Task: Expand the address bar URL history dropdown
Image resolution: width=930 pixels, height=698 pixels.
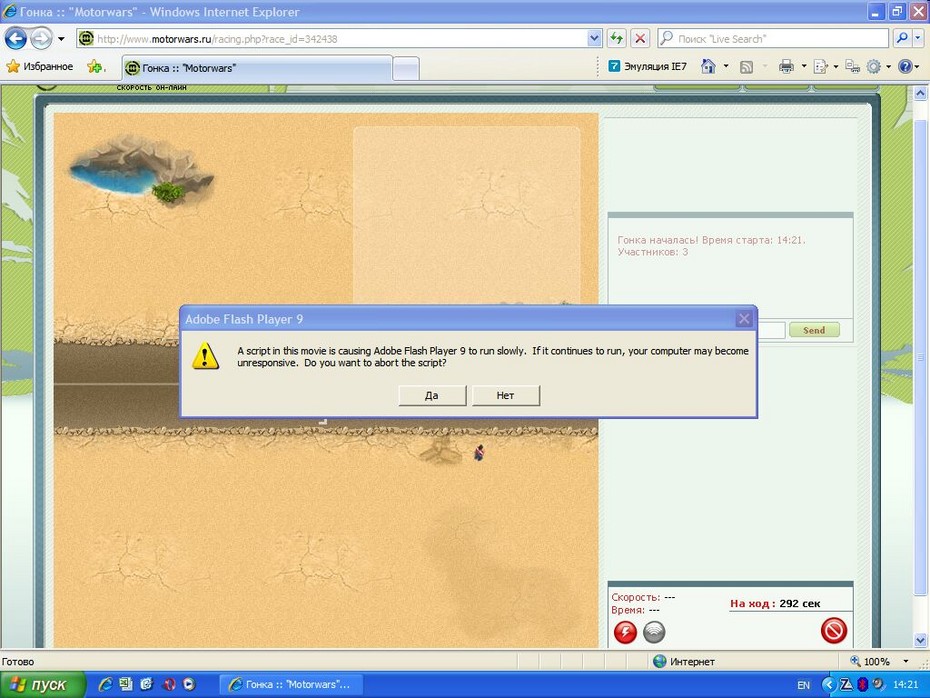Action: pos(594,39)
